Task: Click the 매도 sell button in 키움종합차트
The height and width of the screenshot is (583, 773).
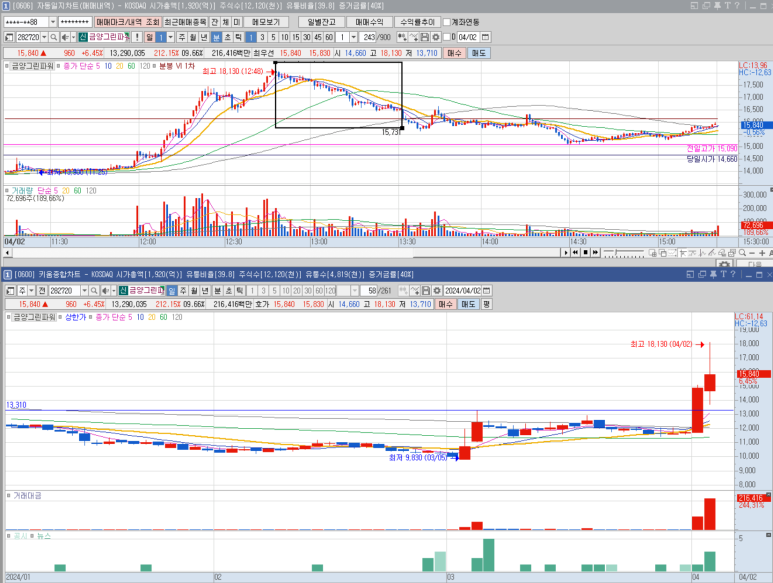Action: click(468, 305)
